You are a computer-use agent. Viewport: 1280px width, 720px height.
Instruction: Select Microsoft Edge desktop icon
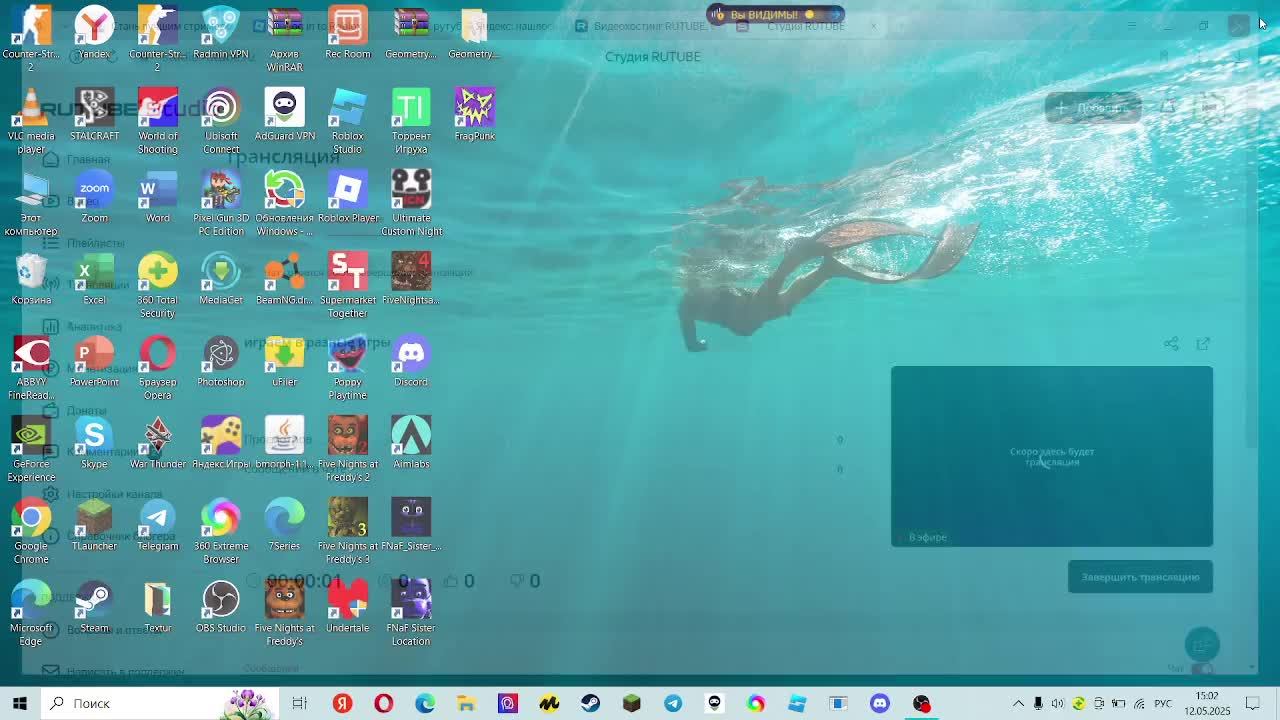click(x=31, y=614)
